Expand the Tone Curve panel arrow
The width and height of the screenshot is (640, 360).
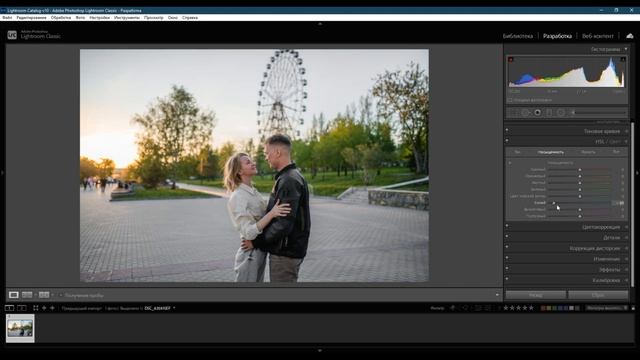626,131
